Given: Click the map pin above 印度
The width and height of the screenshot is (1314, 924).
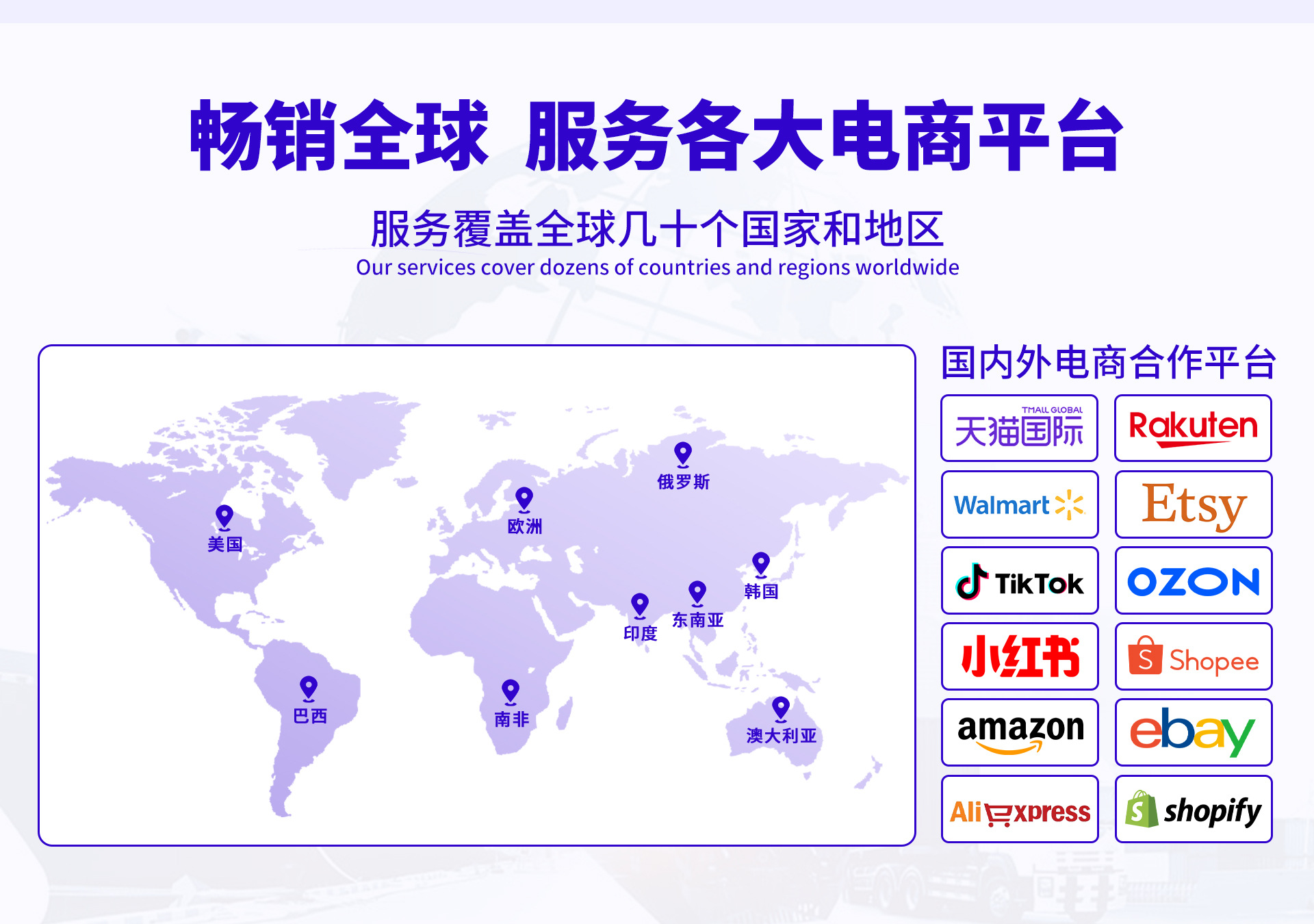Looking at the screenshot, I should pyautogui.click(x=640, y=606).
